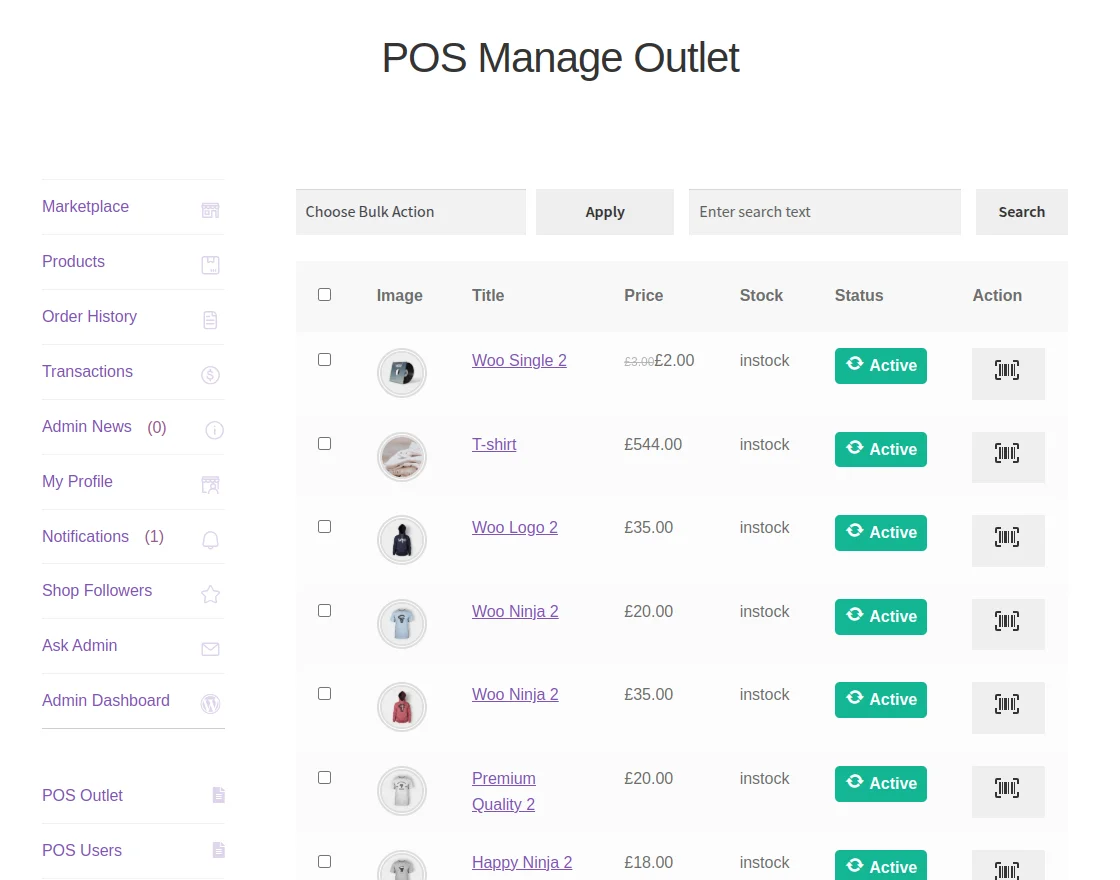Image resolution: width=1120 pixels, height=880 pixels.
Task: Open POS Outlet from the sidebar
Action: (82, 795)
